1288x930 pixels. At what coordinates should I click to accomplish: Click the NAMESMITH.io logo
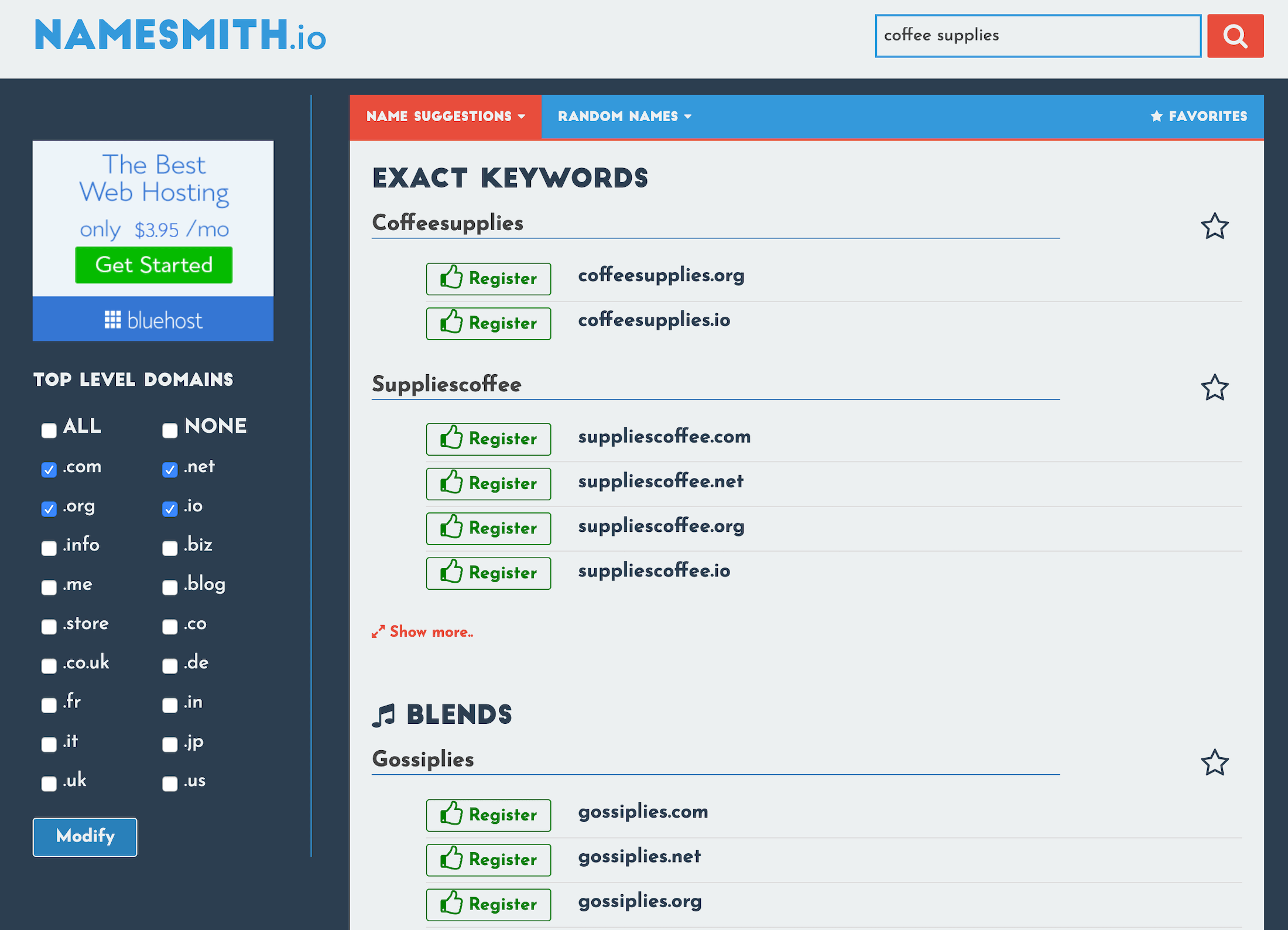pos(179,36)
